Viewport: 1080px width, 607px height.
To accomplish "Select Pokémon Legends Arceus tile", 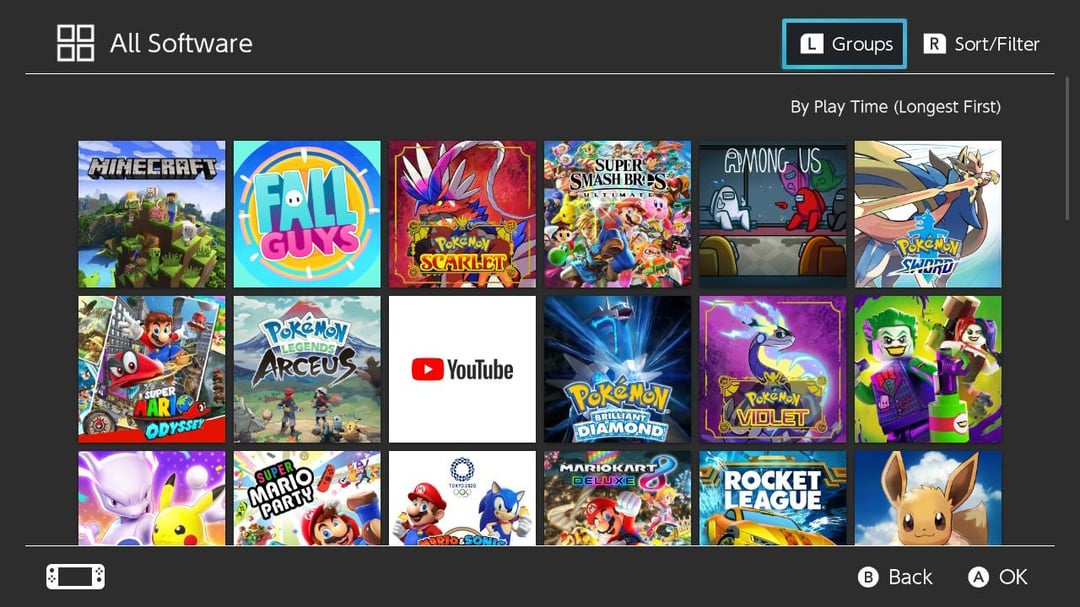I will (x=307, y=369).
